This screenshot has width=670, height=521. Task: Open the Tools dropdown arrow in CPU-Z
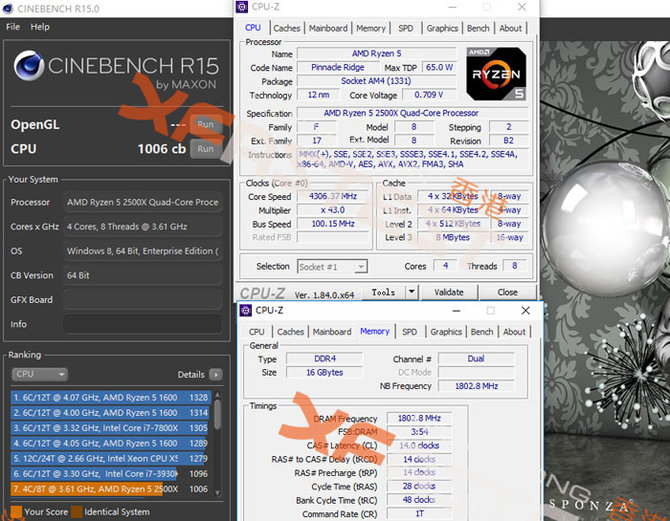click(x=411, y=292)
